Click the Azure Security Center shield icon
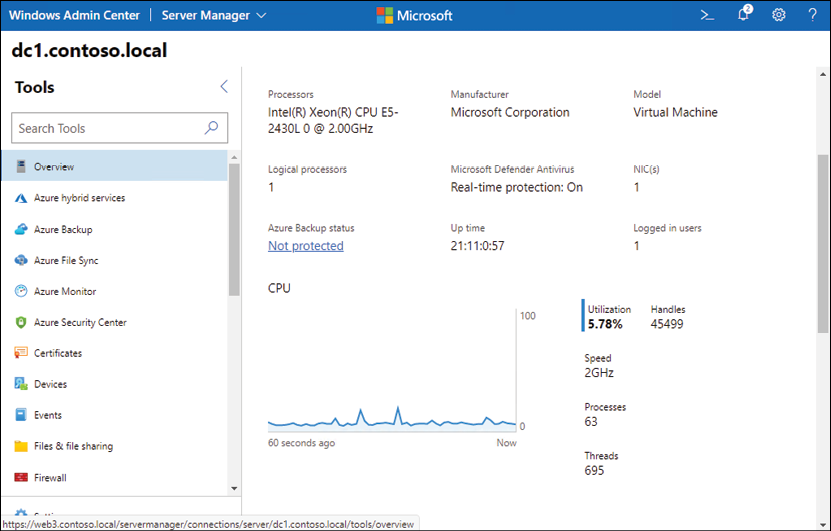 point(21,322)
